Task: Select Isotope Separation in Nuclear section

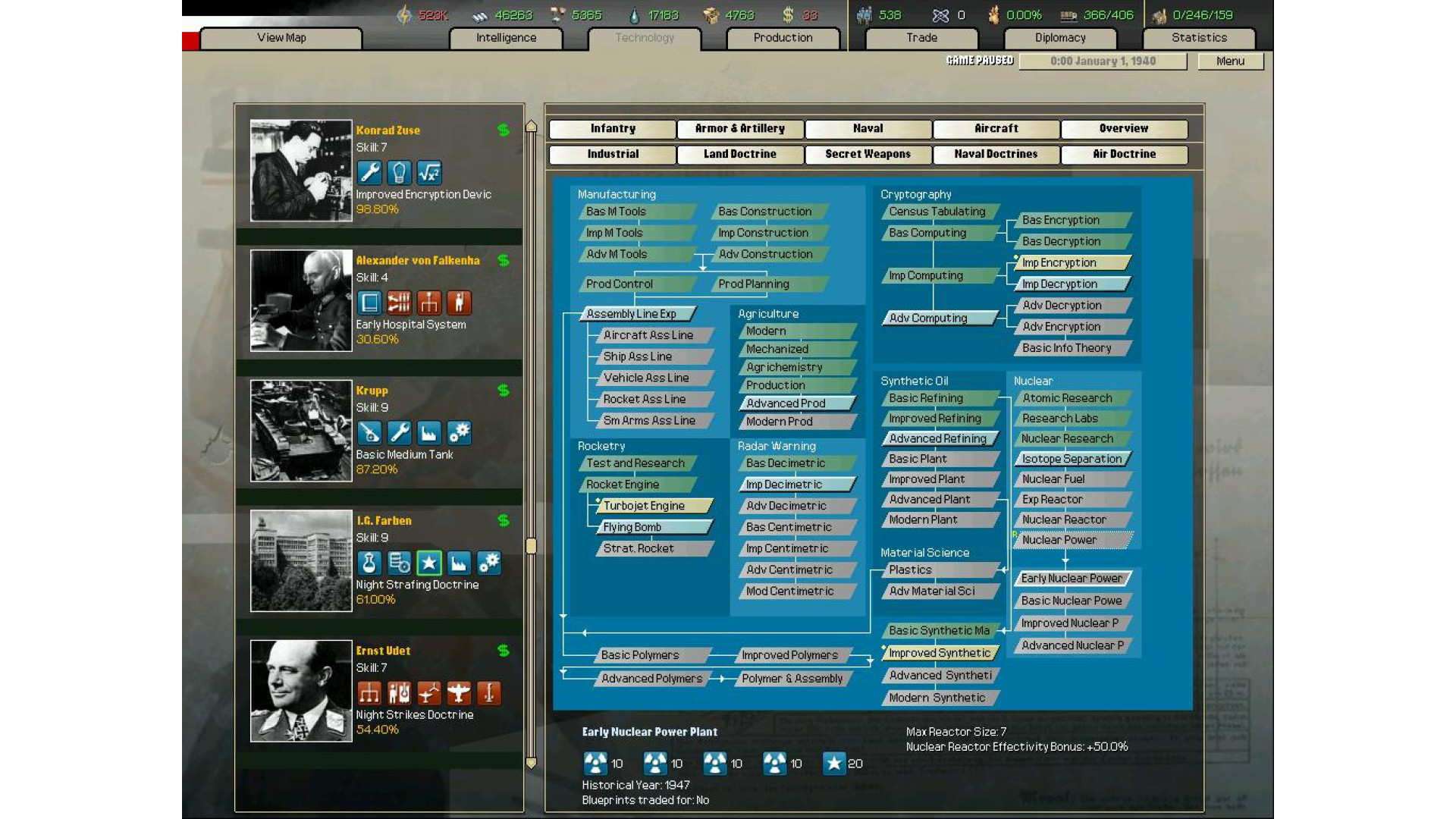Action: (x=1071, y=459)
